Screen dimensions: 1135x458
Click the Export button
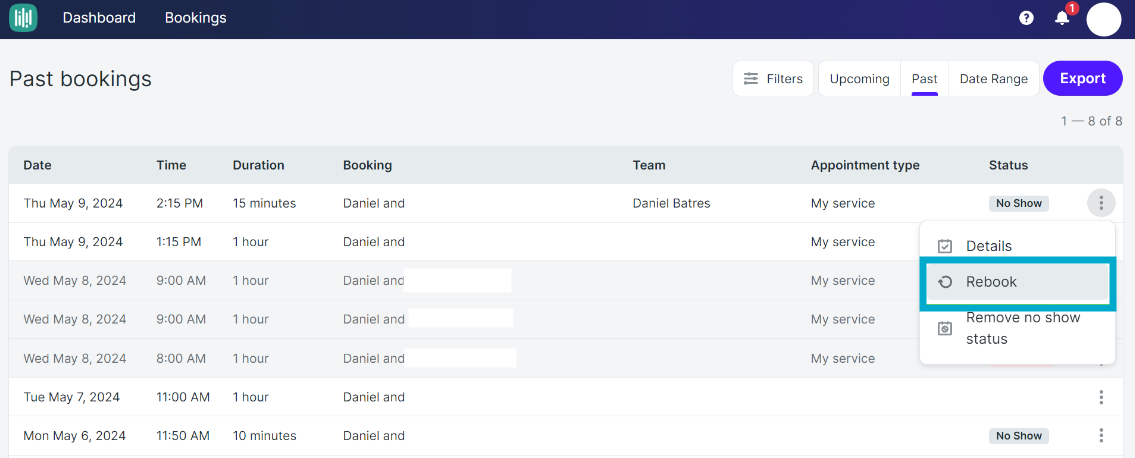(x=1083, y=79)
